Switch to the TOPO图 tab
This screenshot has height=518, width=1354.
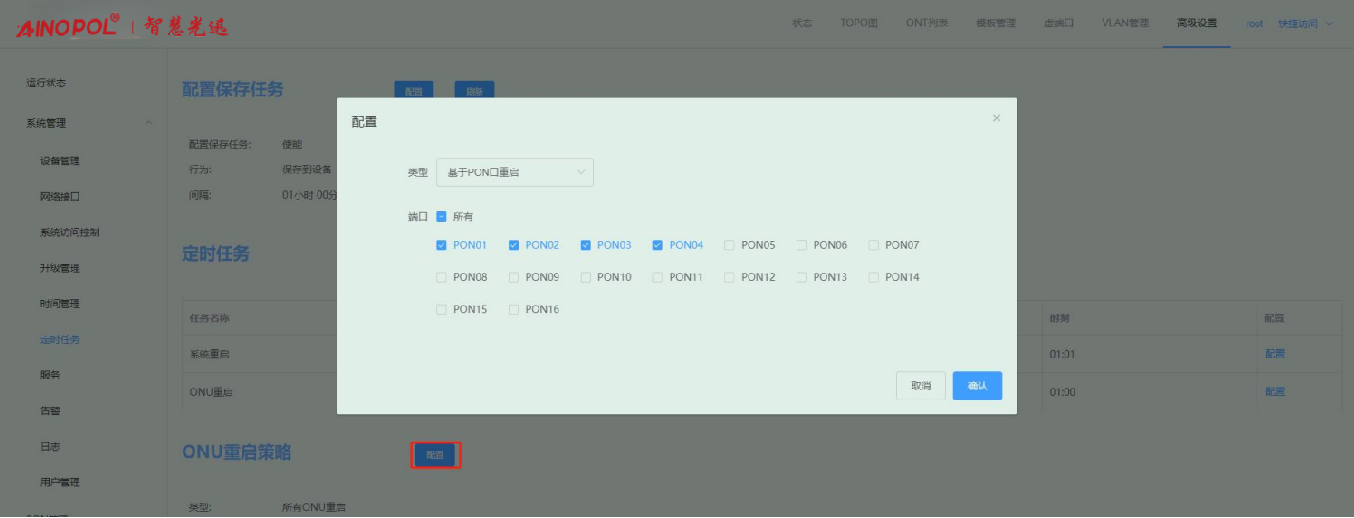859,23
